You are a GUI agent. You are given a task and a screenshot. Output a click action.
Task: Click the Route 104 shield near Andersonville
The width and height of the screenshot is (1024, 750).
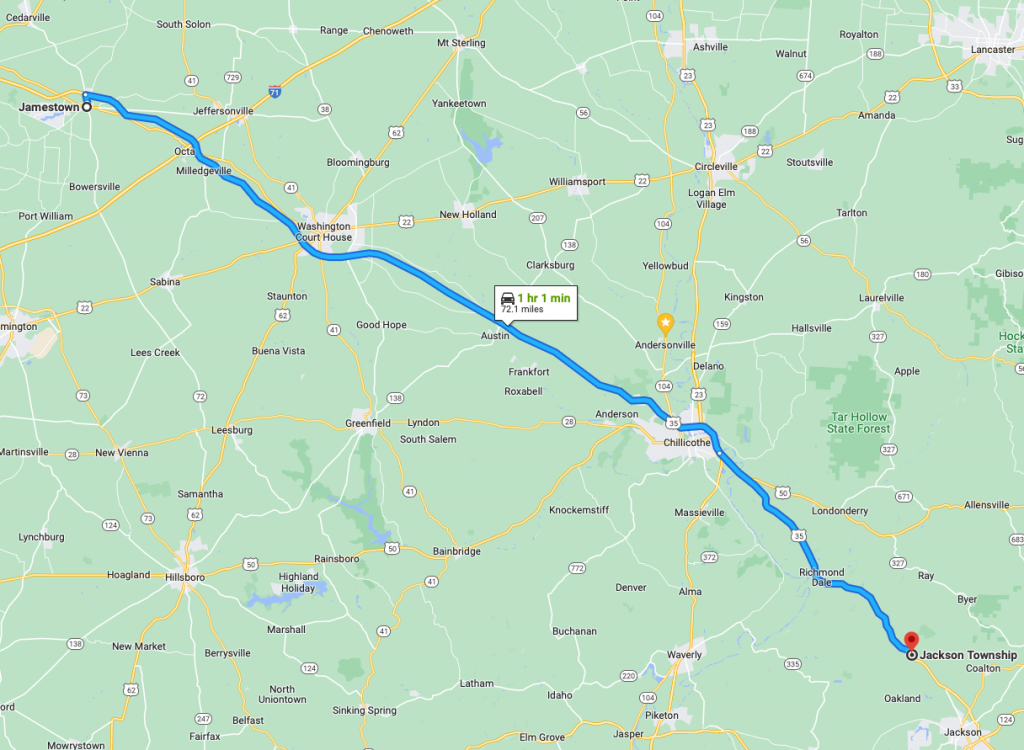pos(664,386)
